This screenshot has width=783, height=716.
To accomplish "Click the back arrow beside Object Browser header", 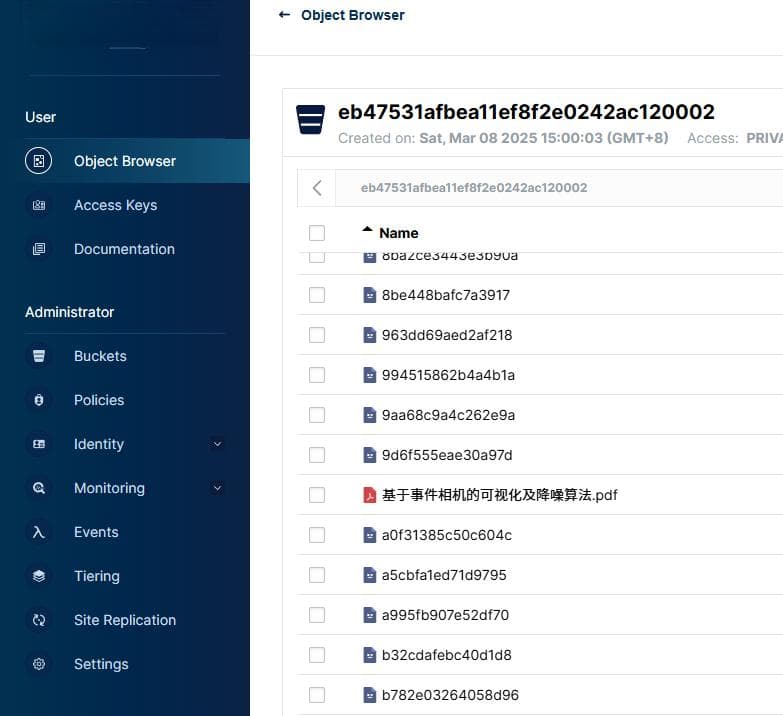I will coord(284,15).
